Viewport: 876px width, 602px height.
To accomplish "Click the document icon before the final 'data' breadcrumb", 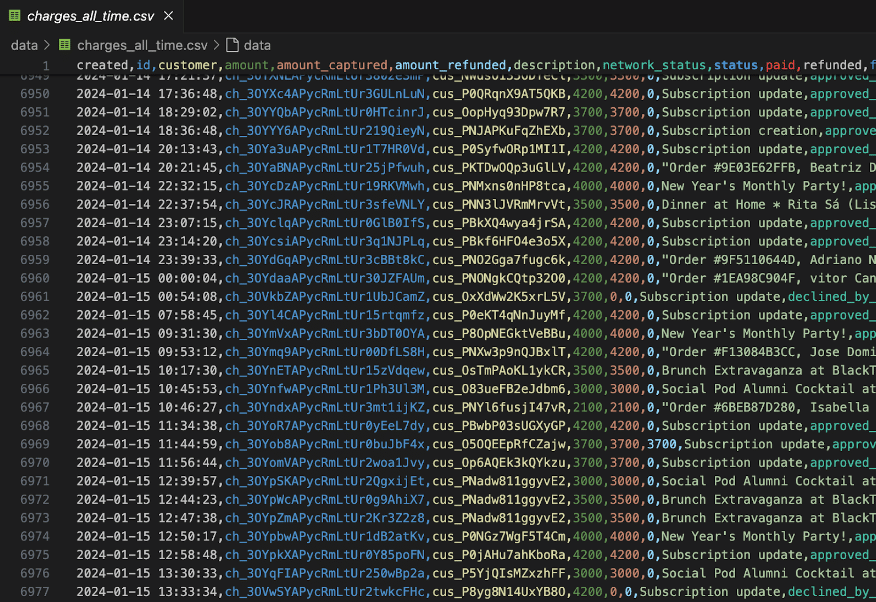I will click(x=232, y=45).
